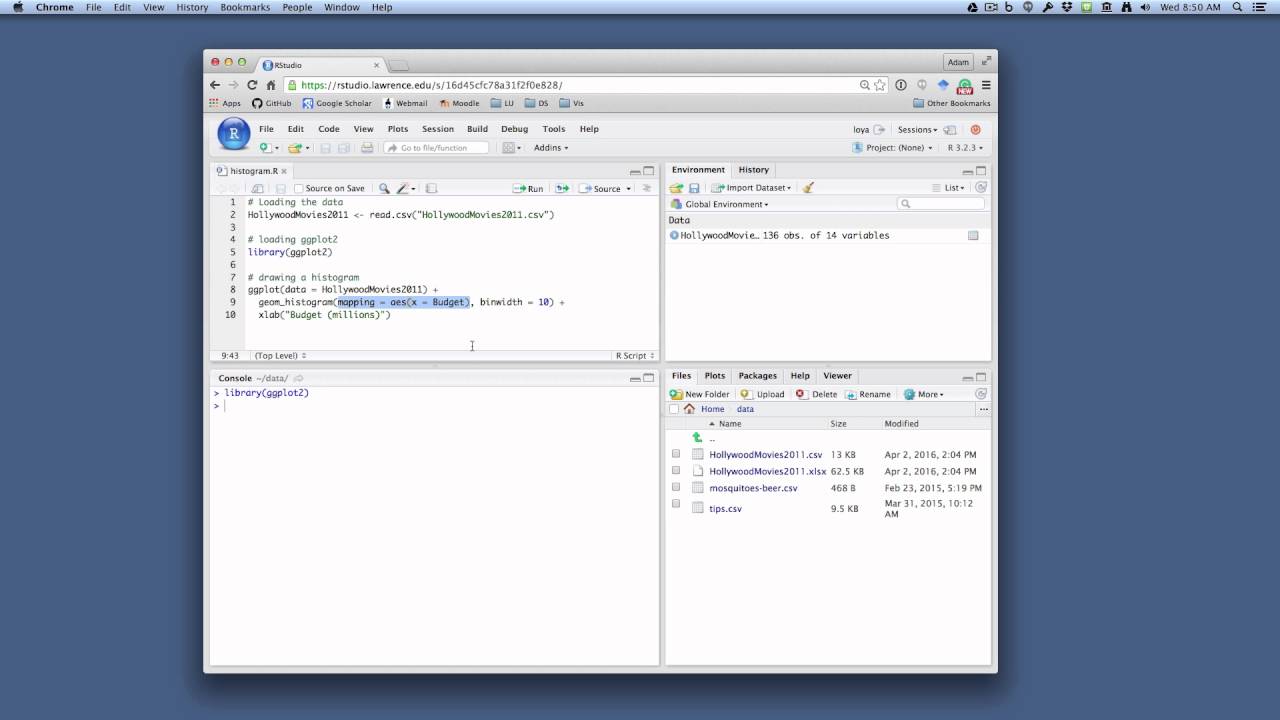Click the Delete button in Files pane
Image resolution: width=1280 pixels, height=720 pixels.
click(817, 394)
